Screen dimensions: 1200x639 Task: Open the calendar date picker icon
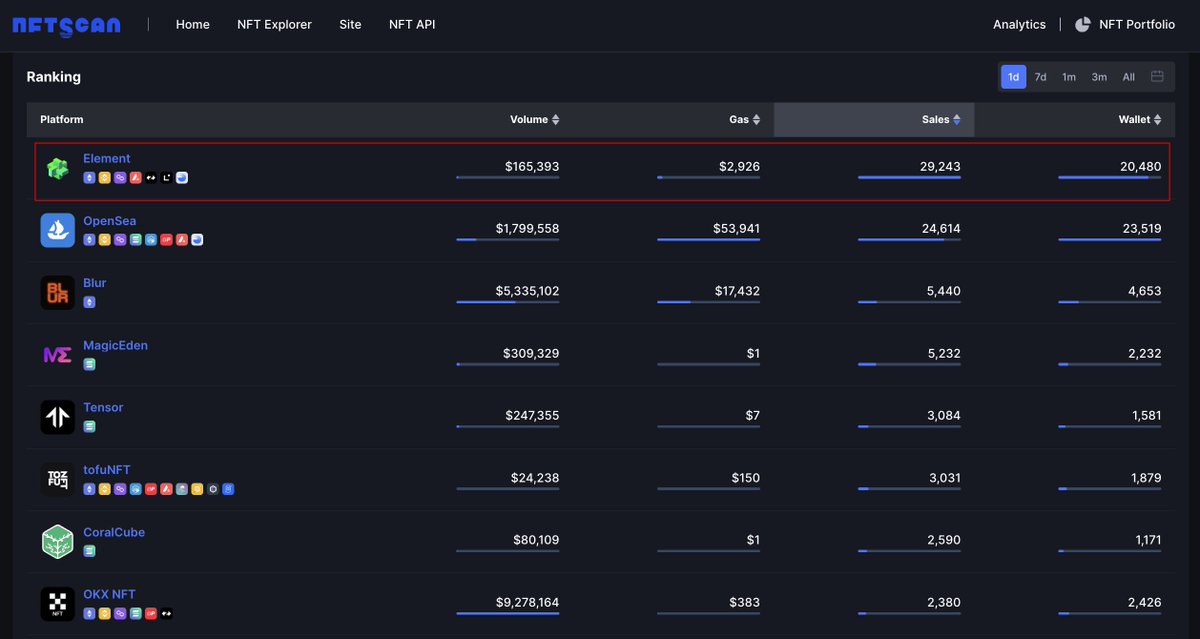(1157, 77)
